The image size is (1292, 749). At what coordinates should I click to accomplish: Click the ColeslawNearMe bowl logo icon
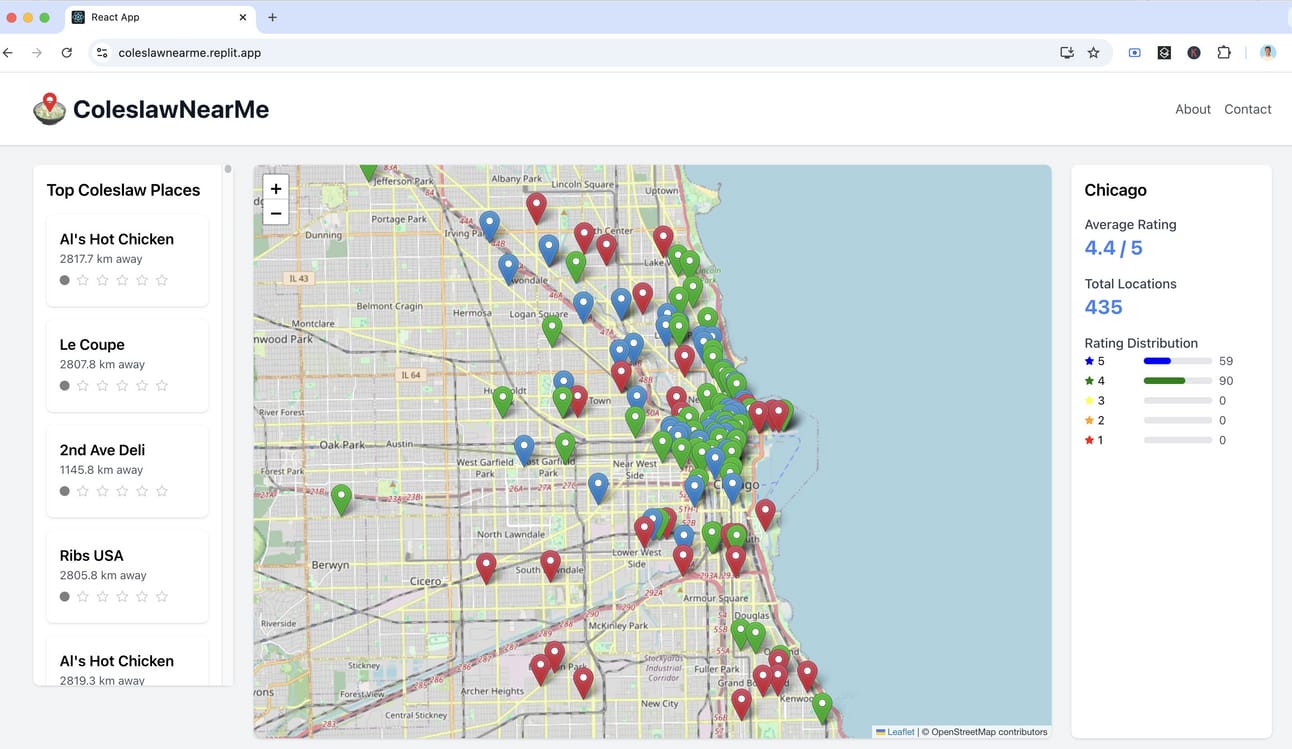49,108
